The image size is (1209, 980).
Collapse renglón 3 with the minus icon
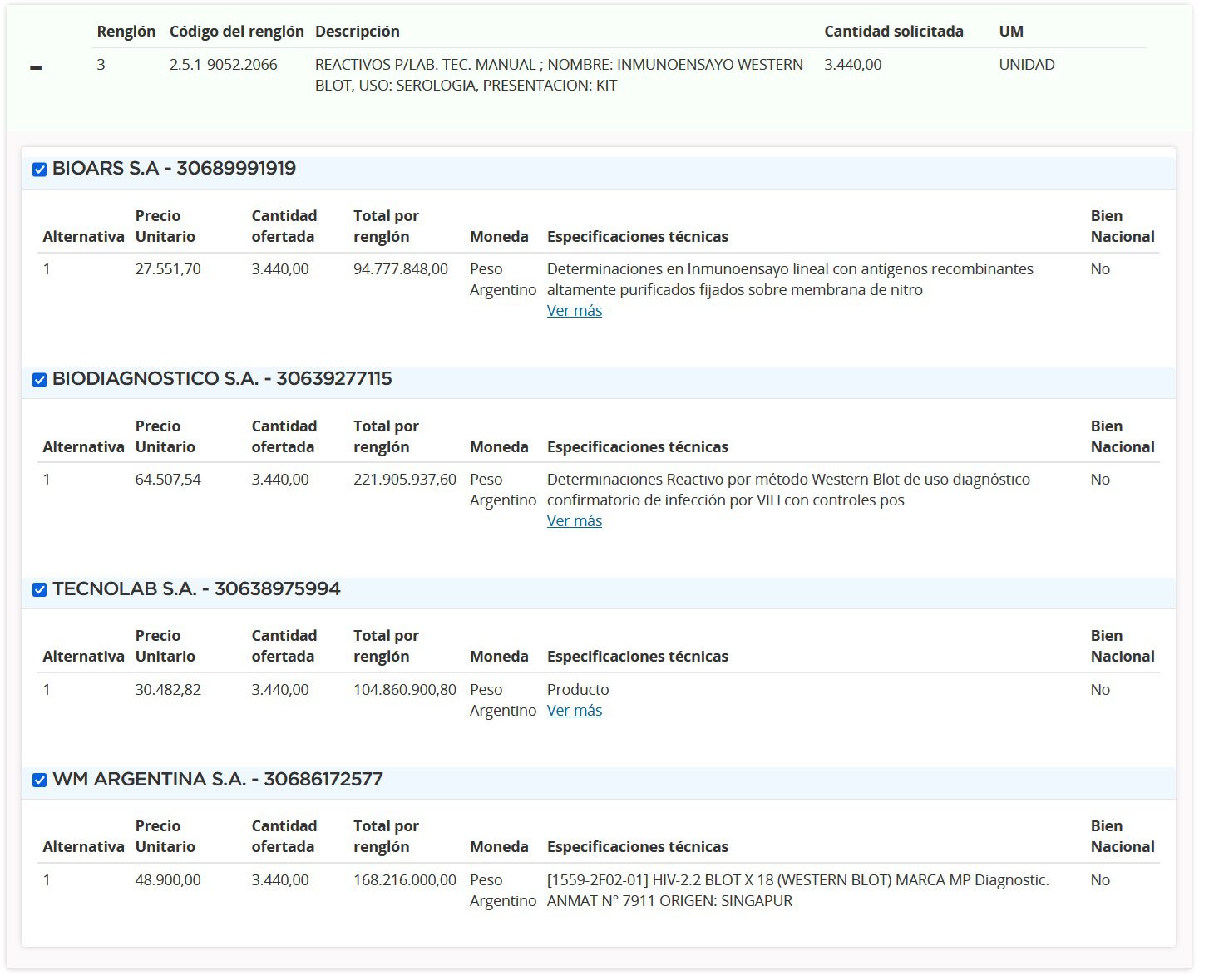36,68
